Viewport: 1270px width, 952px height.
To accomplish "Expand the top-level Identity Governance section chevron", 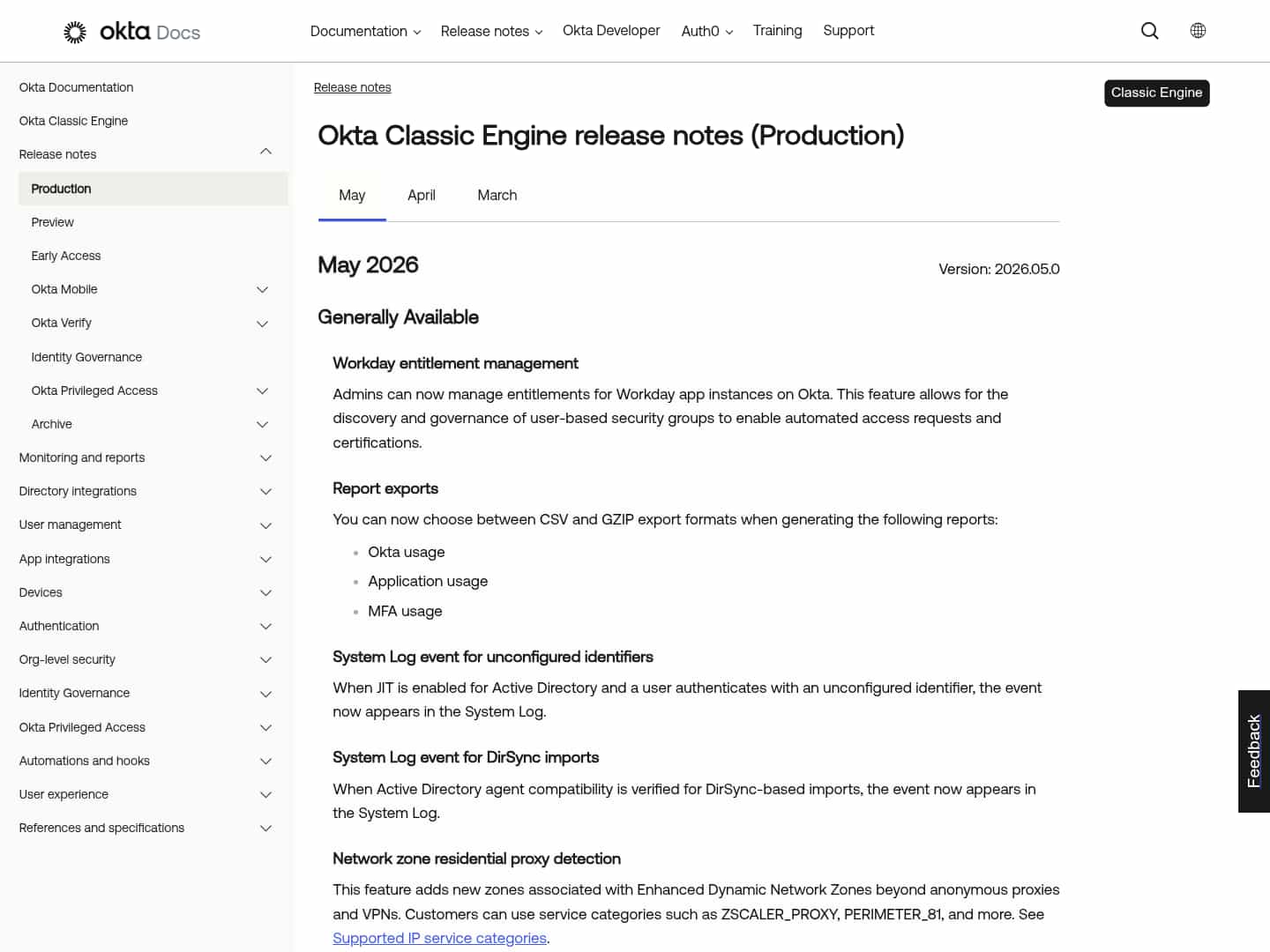I will (x=265, y=694).
